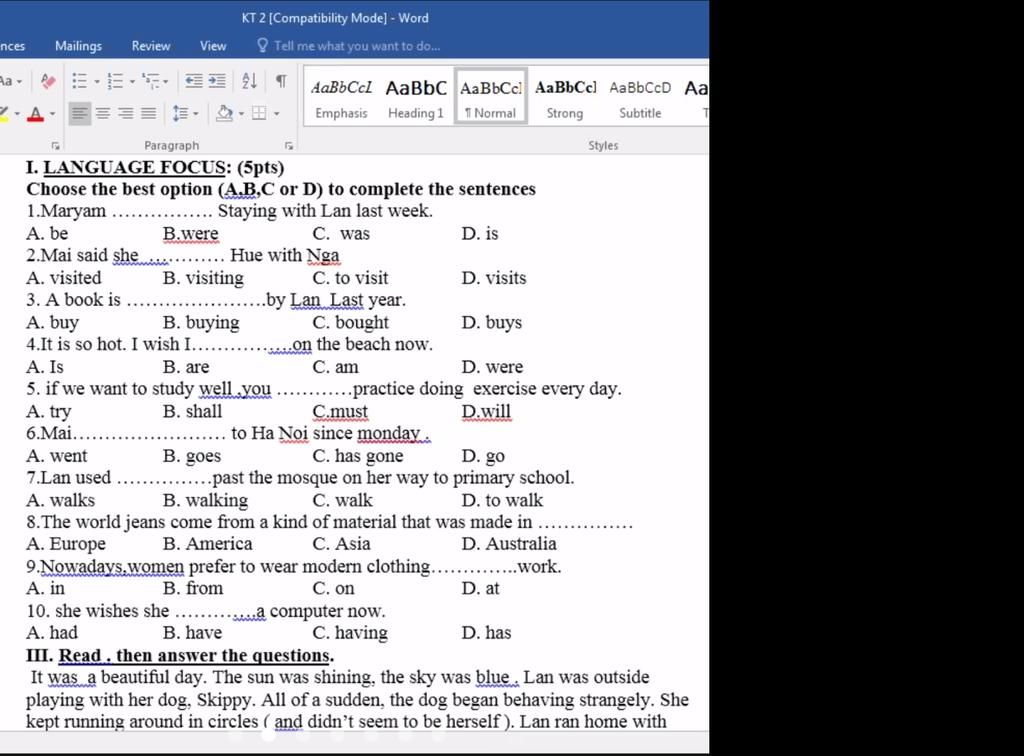Open multilevel list dropdown arrow
1024x756 pixels.
(x=166, y=82)
